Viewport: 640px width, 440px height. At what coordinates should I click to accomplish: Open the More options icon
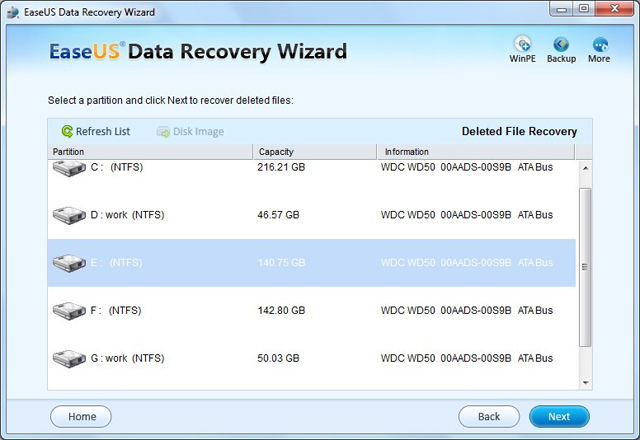(600, 44)
